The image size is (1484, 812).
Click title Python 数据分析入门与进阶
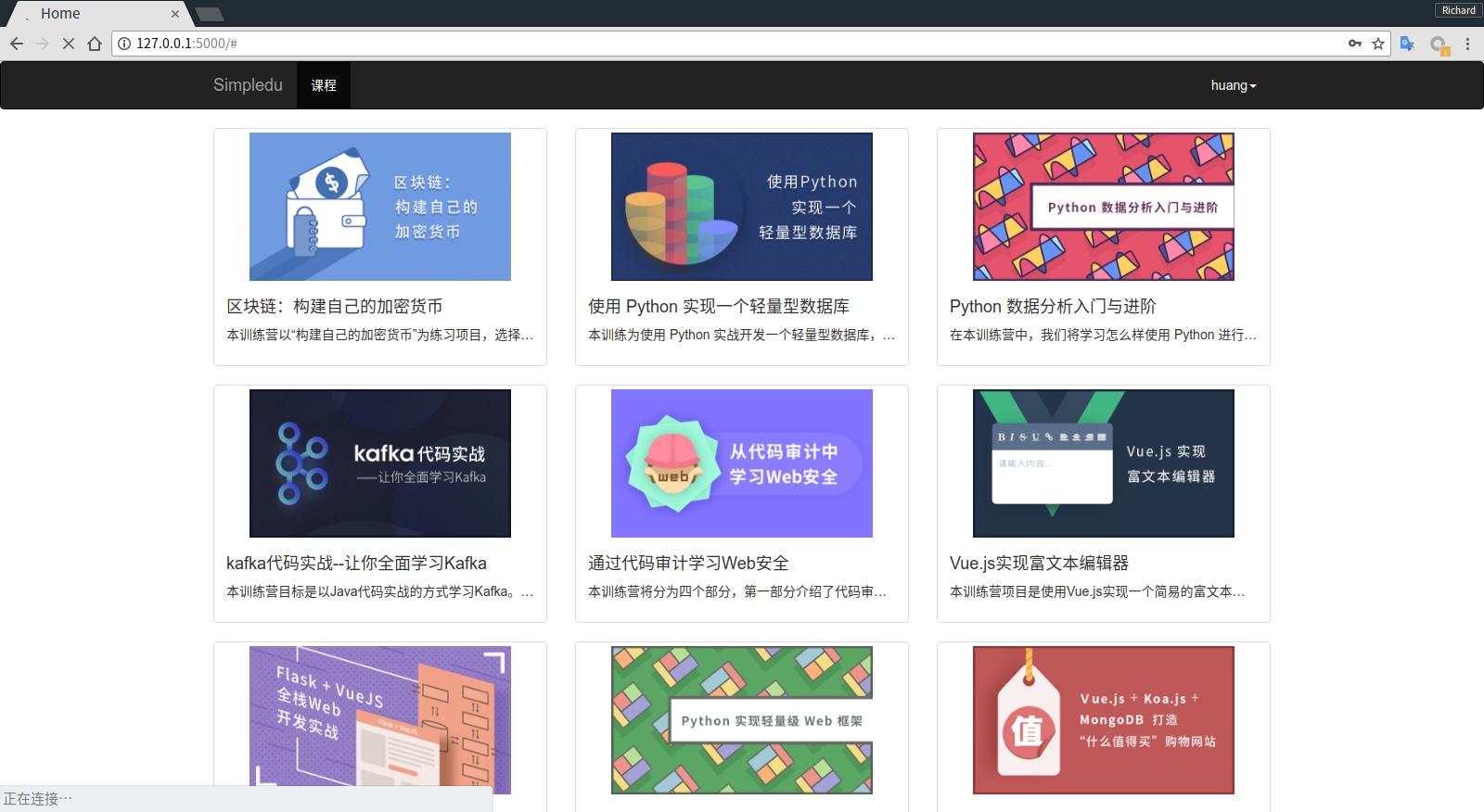coord(1053,306)
